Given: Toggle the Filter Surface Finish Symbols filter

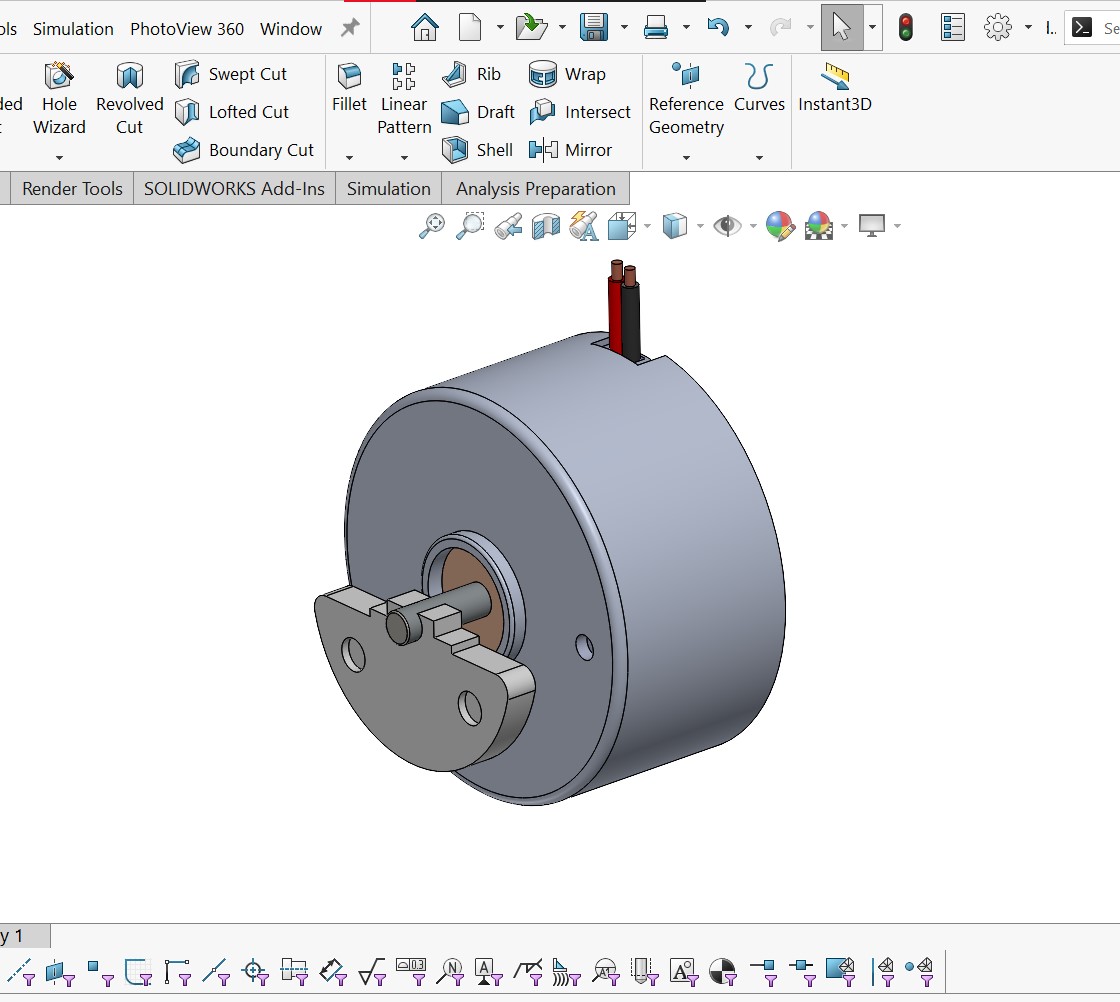Looking at the screenshot, I should pyautogui.click(x=372, y=972).
